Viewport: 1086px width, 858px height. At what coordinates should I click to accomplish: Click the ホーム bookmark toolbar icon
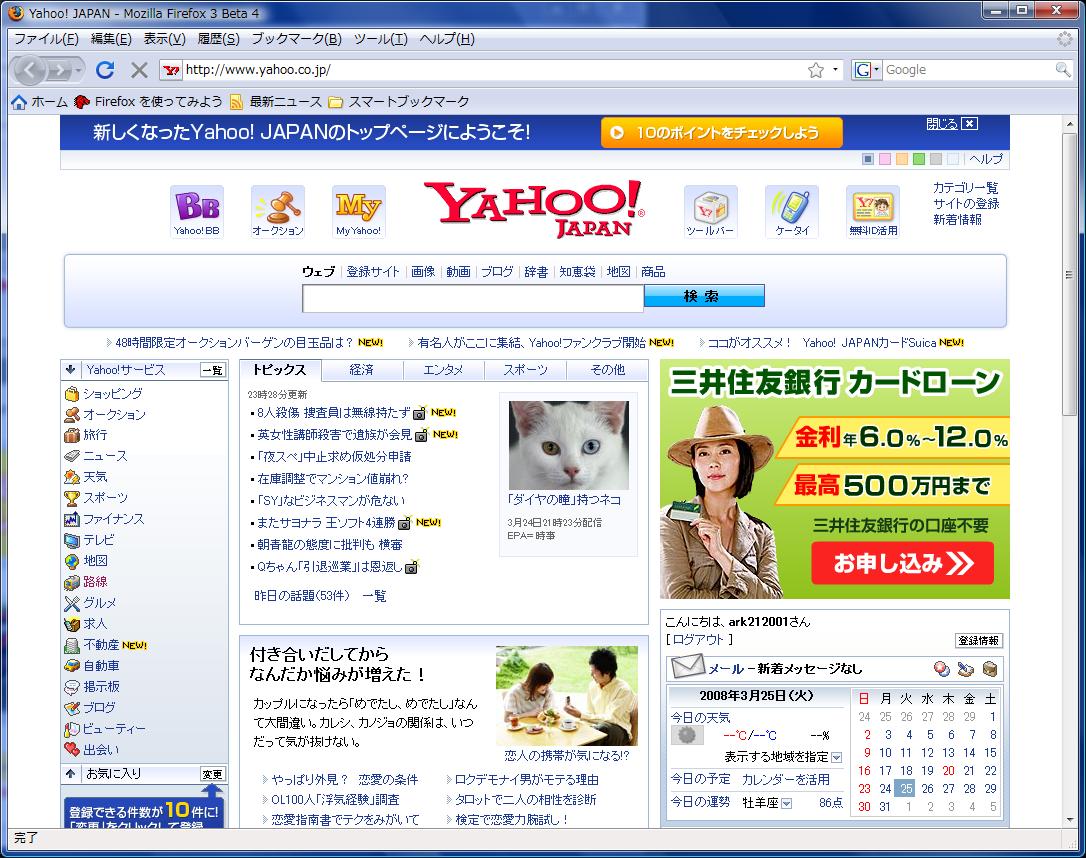pyautogui.click(x=19, y=102)
